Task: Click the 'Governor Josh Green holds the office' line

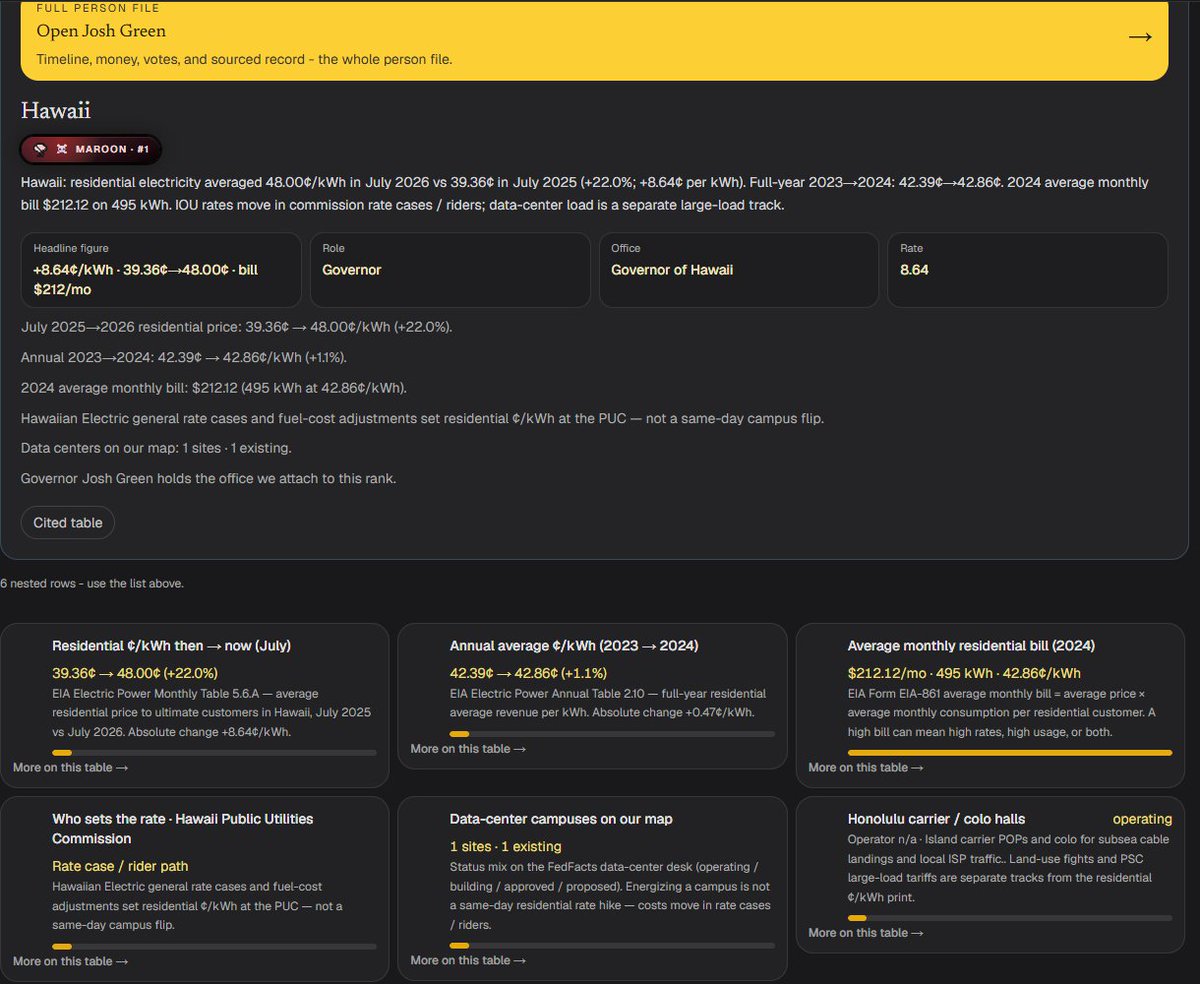Action: (x=209, y=479)
